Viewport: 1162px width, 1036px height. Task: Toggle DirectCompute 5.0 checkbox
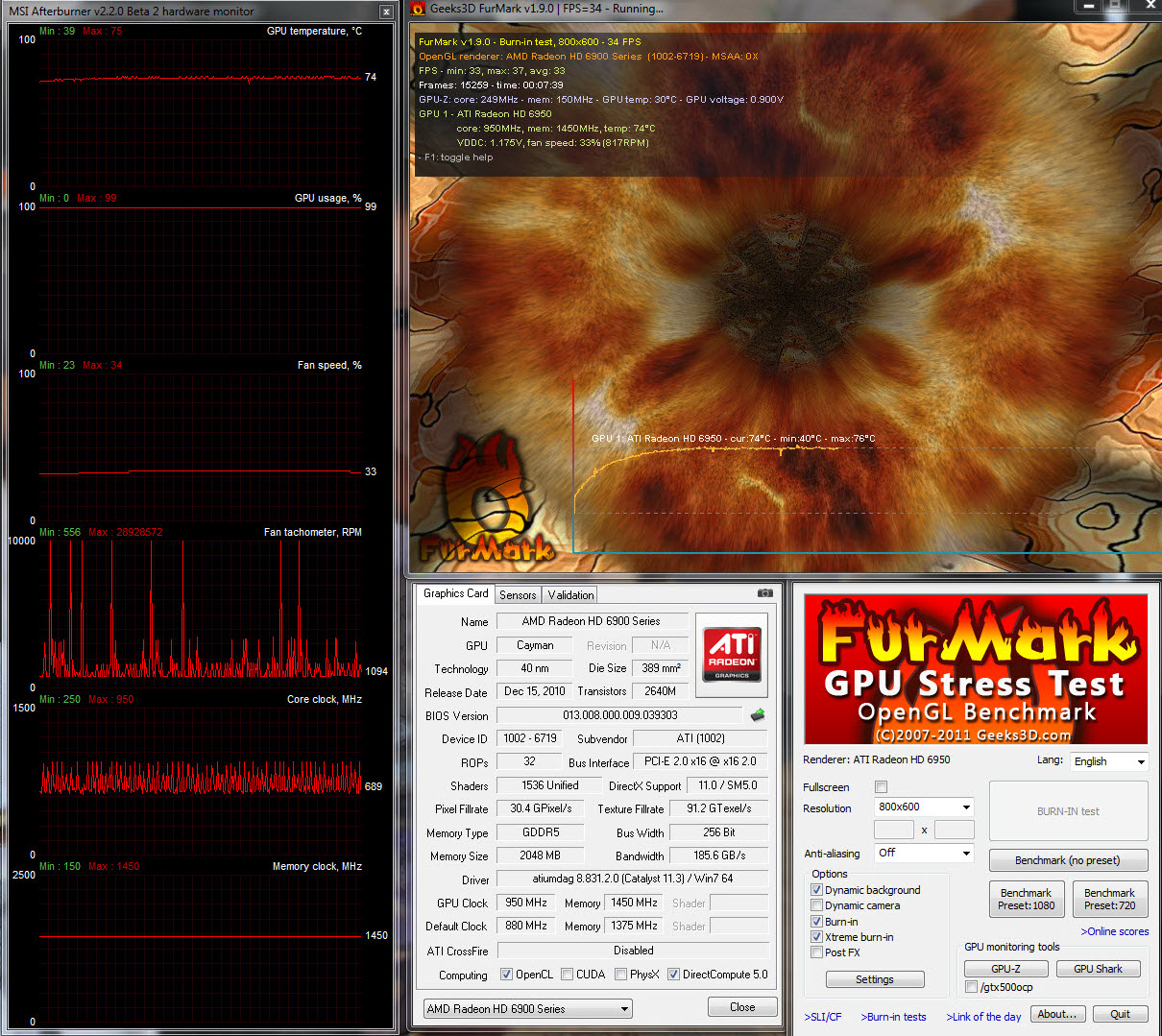tap(673, 975)
